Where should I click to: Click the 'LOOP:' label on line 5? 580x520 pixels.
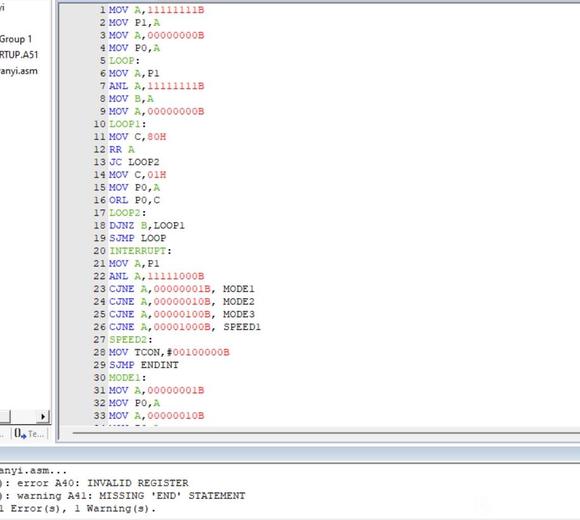pyautogui.click(x=125, y=61)
